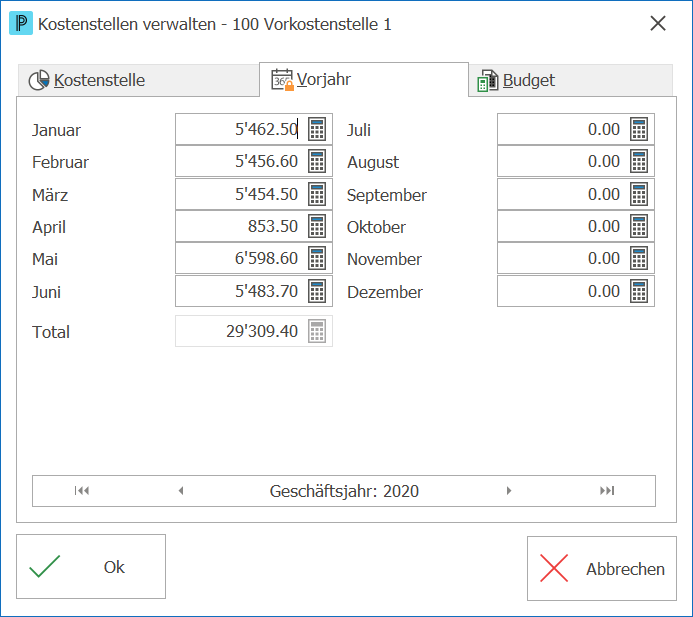Click the April amount field 853.50
The height and width of the screenshot is (617, 693).
pyautogui.click(x=254, y=226)
